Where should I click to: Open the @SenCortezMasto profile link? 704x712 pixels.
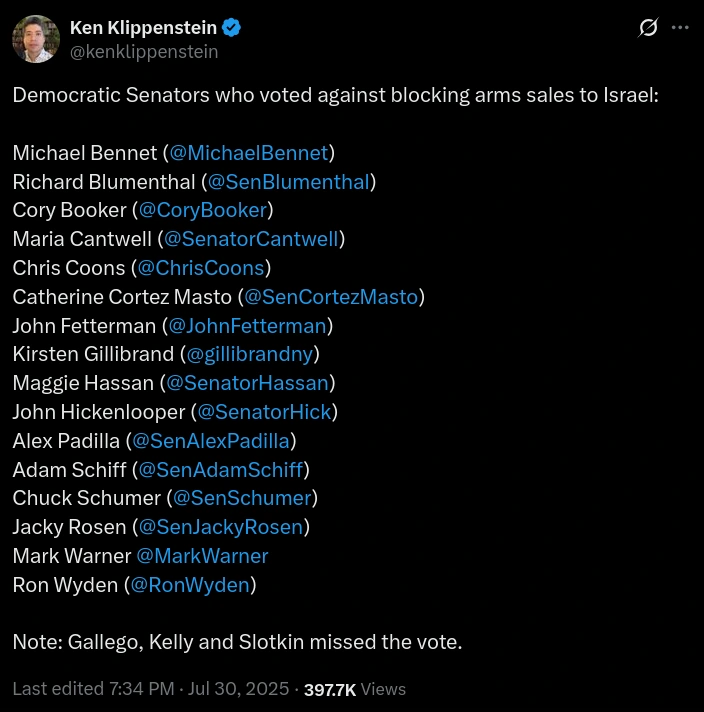click(x=331, y=297)
